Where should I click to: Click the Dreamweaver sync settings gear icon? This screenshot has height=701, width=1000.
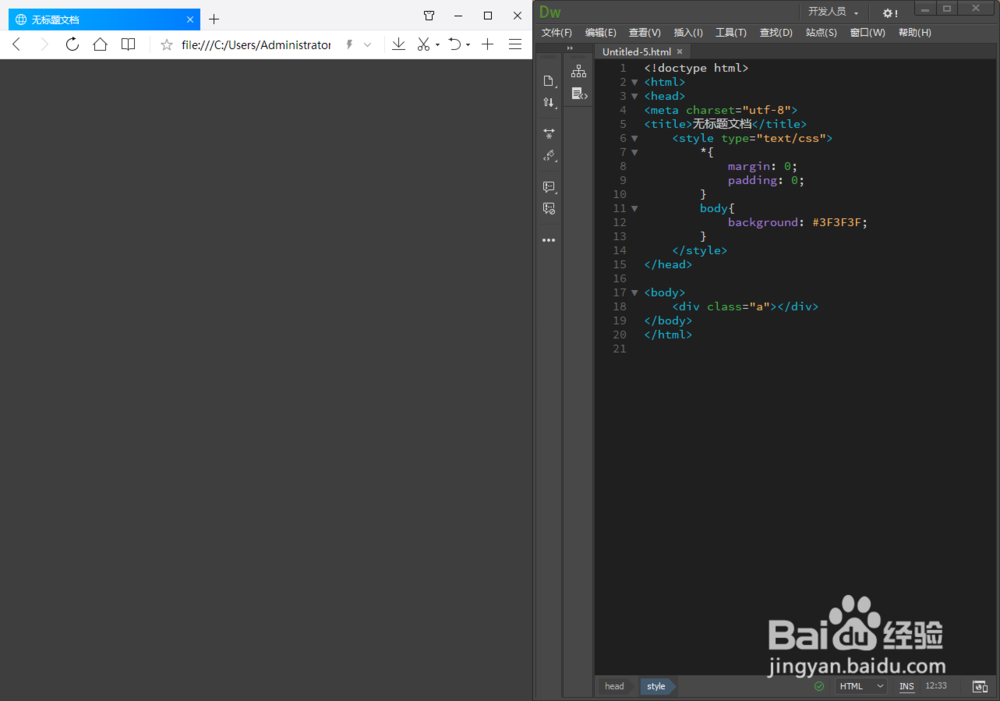coord(890,13)
